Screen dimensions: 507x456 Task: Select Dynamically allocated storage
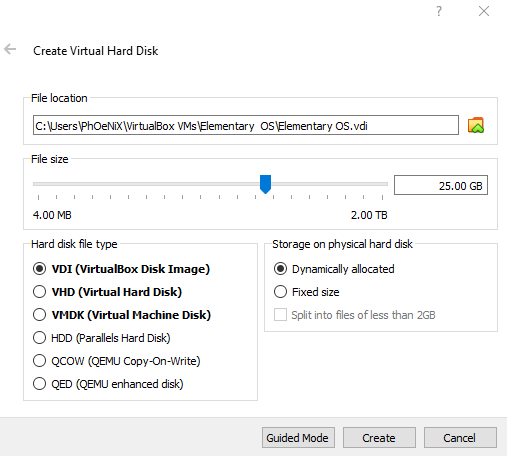pyautogui.click(x=334, y=269)
